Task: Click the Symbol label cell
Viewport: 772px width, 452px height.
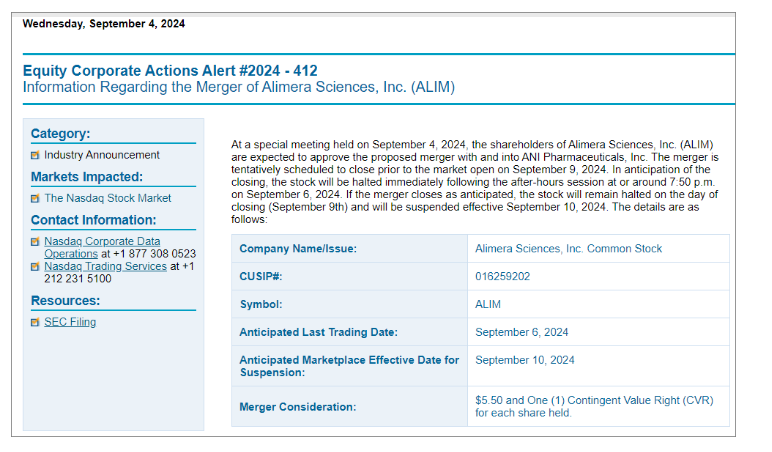Action: (x=349, y=304)
